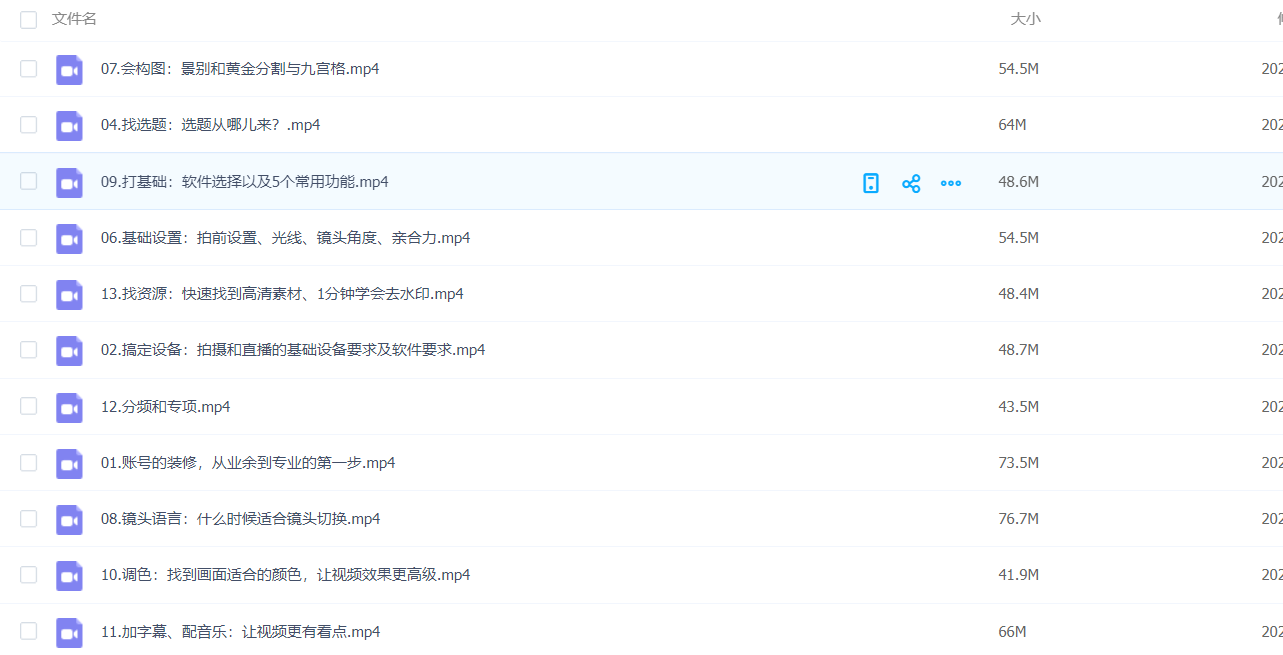Click video icon of 12.分频和专项 file

(x=69, y=408)
